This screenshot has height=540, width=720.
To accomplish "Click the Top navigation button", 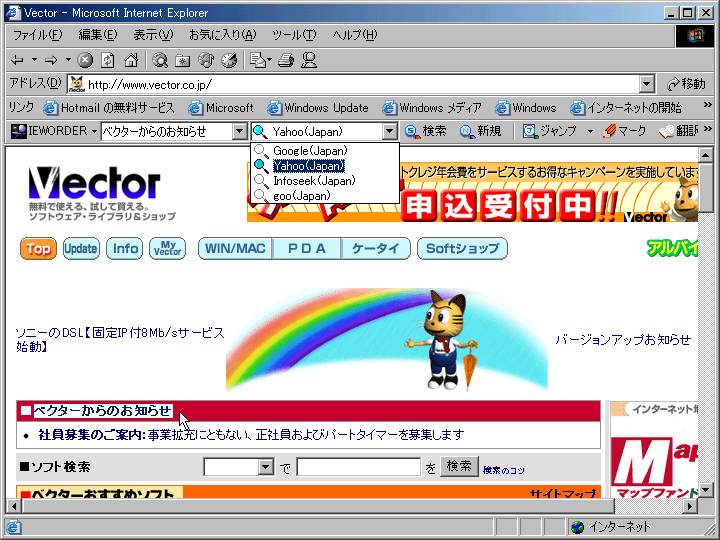I will [38, 249].
